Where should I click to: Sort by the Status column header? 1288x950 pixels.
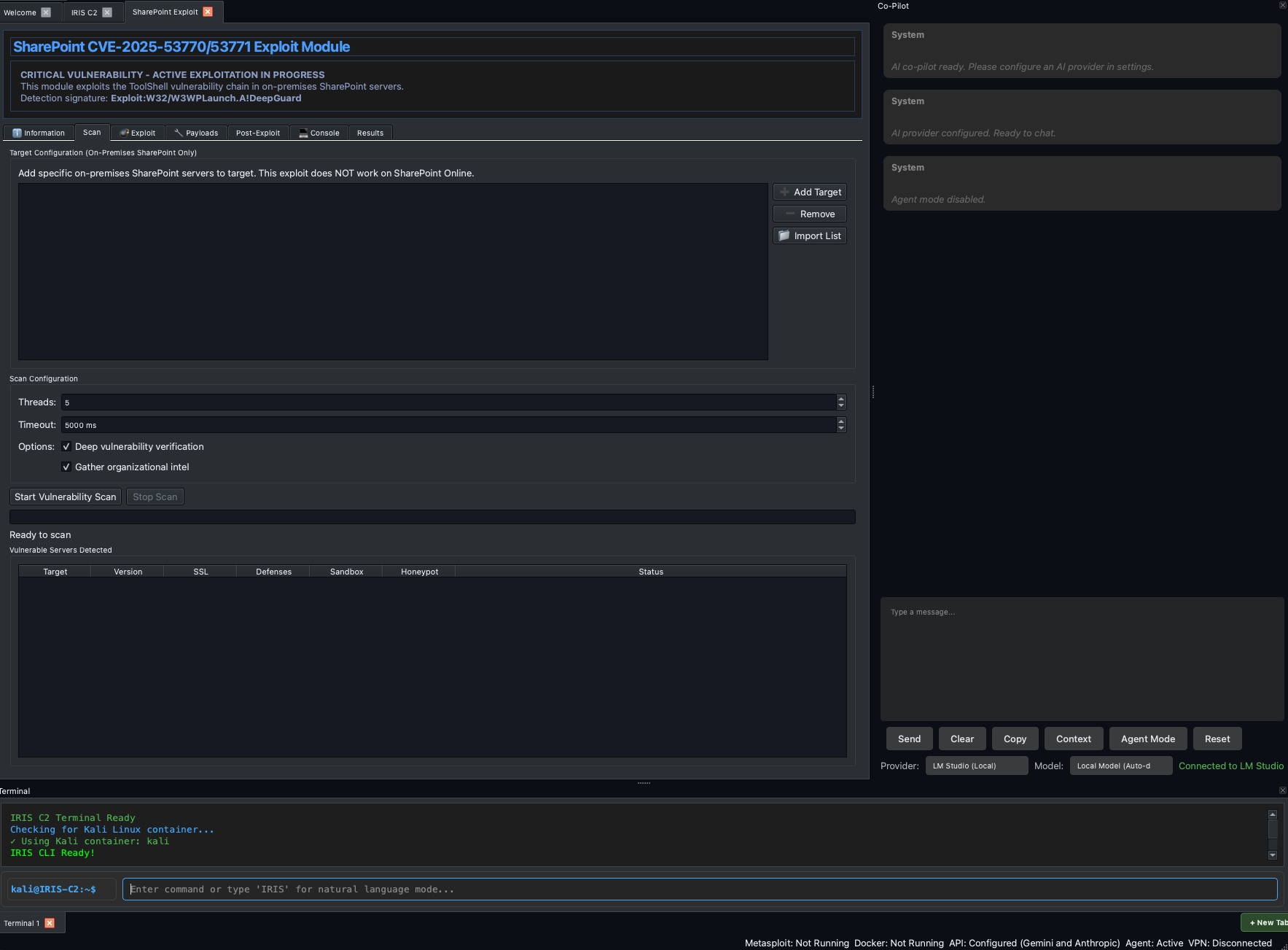point(651,572)
